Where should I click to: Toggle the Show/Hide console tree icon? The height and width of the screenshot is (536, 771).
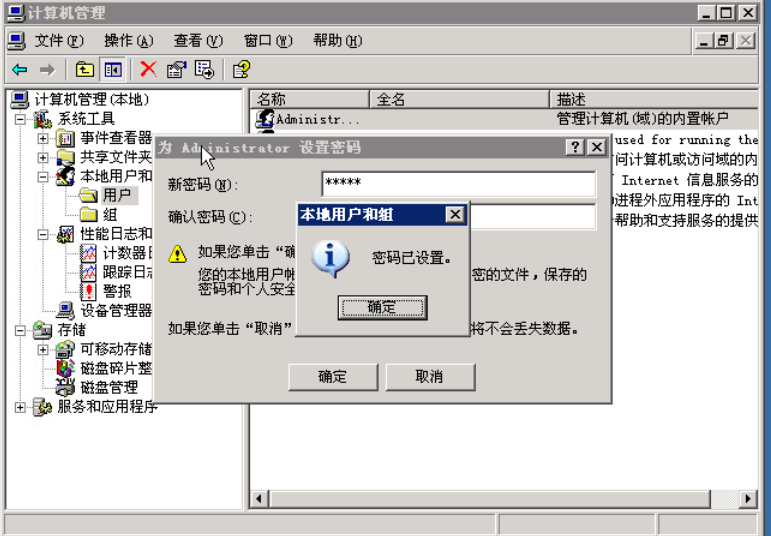coord(113,70)
